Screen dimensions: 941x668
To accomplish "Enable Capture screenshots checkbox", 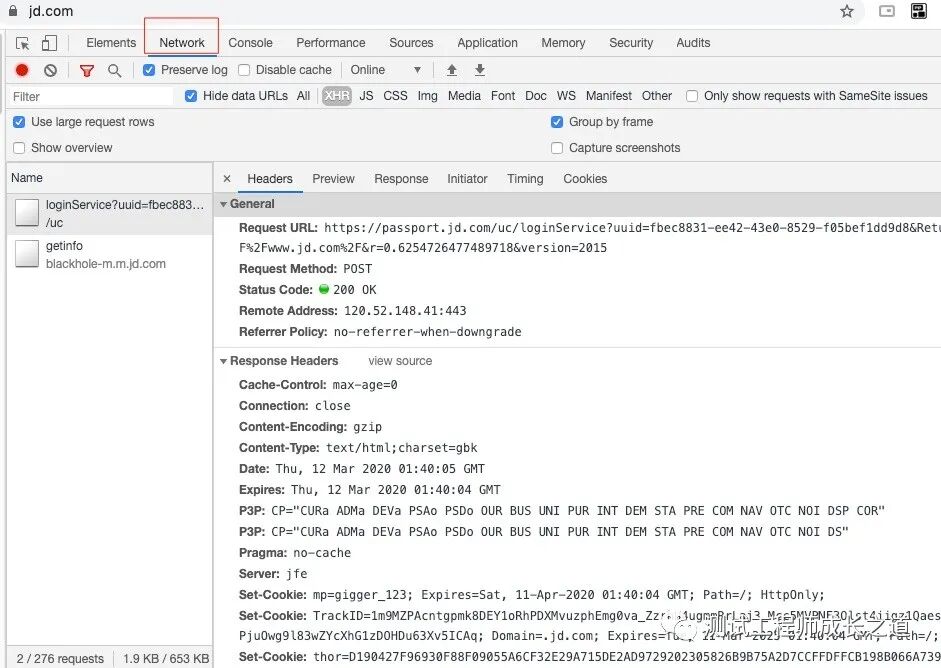I will 557,148.
